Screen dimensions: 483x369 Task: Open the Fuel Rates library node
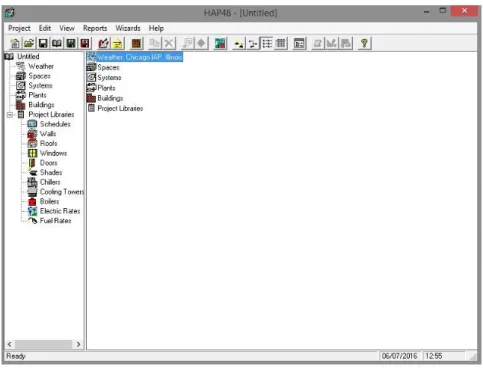tap(55, 221)
